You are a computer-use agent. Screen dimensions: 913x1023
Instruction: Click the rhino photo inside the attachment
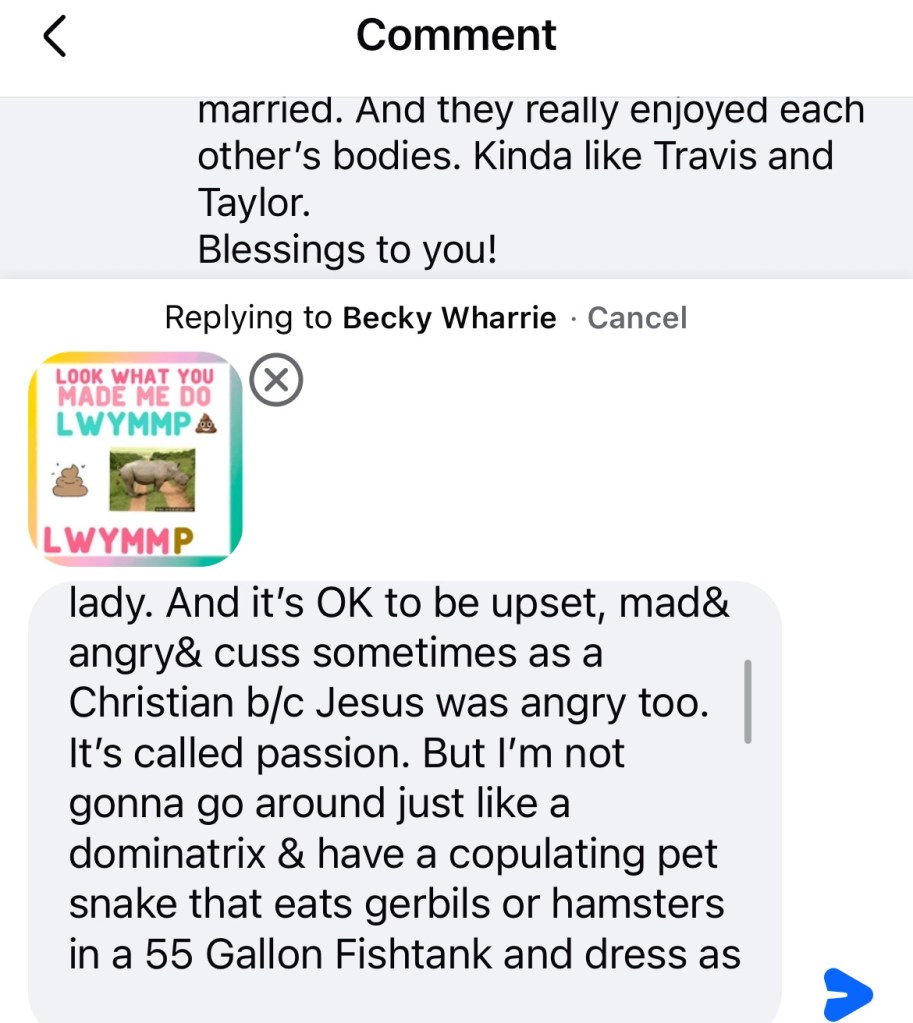[x=152, y=477]
